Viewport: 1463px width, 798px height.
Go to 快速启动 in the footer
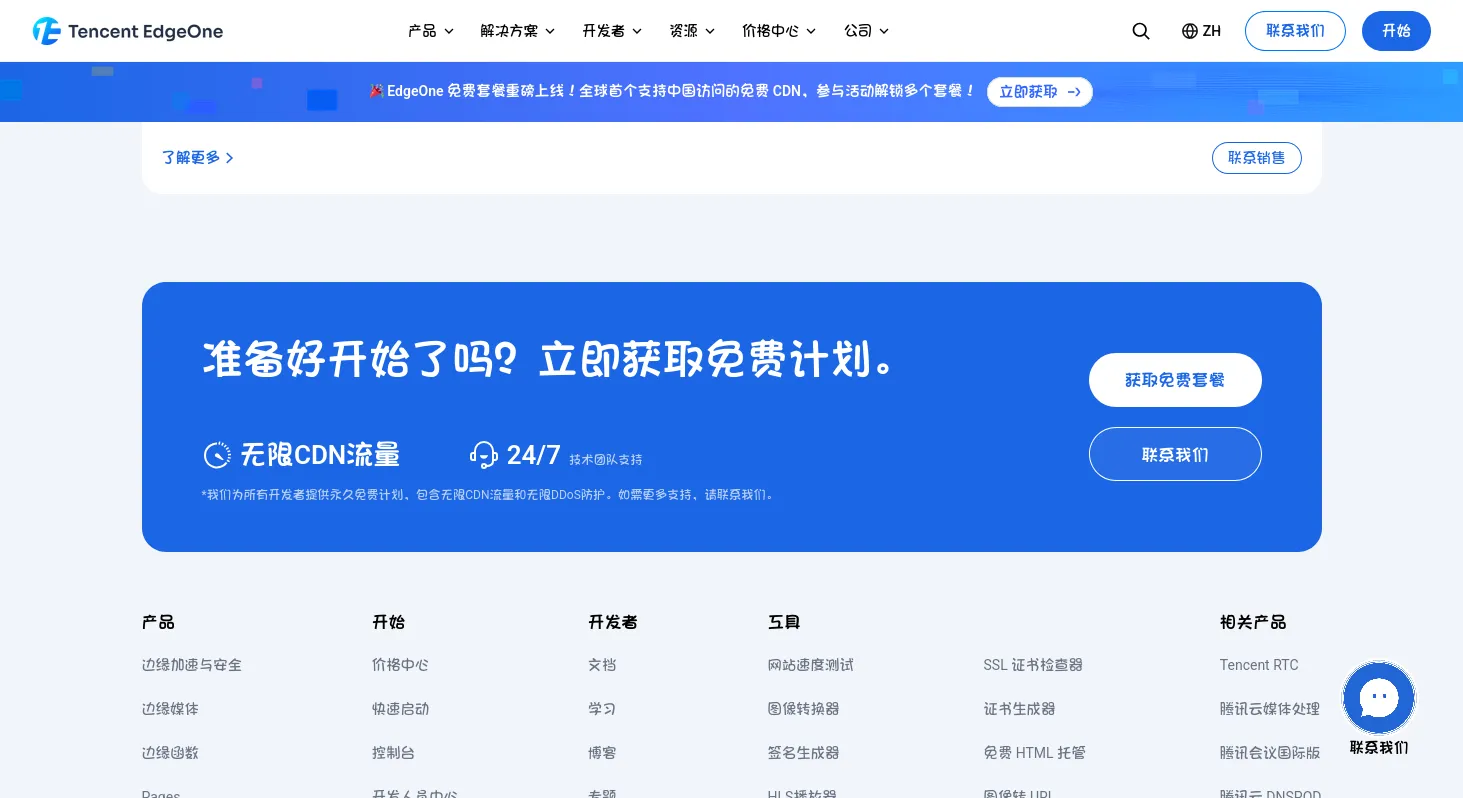[x=400, y=709]
